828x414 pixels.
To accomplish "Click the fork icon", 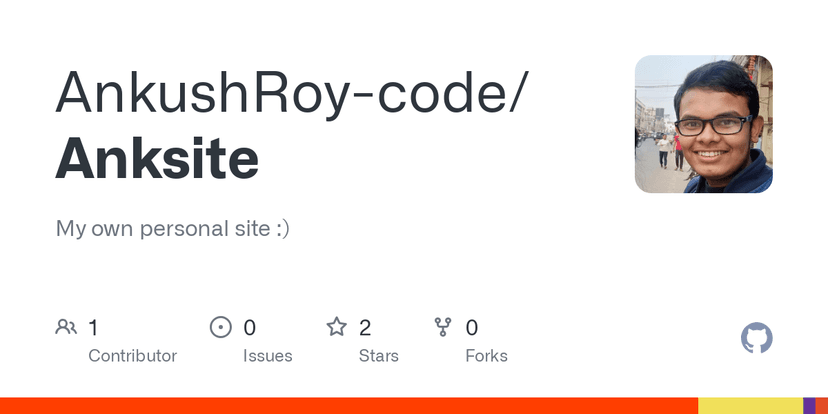I will 443,327.
